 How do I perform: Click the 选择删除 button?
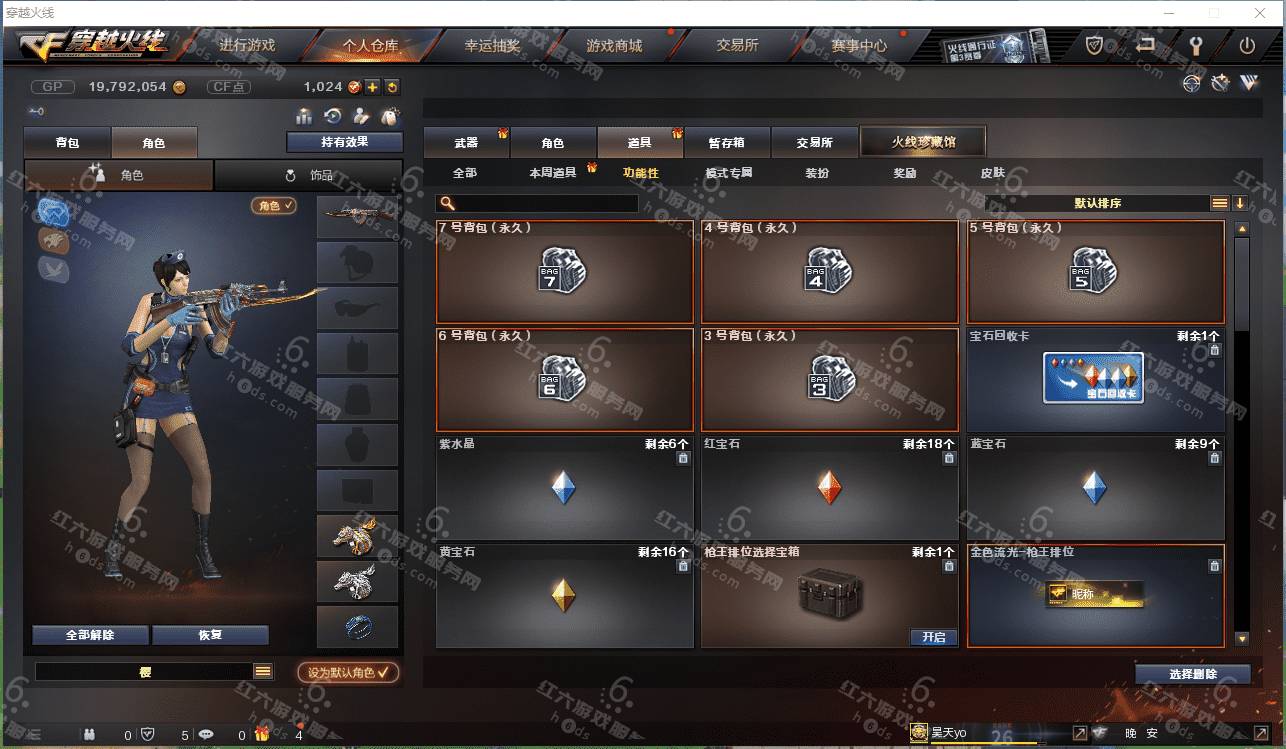1192,674
